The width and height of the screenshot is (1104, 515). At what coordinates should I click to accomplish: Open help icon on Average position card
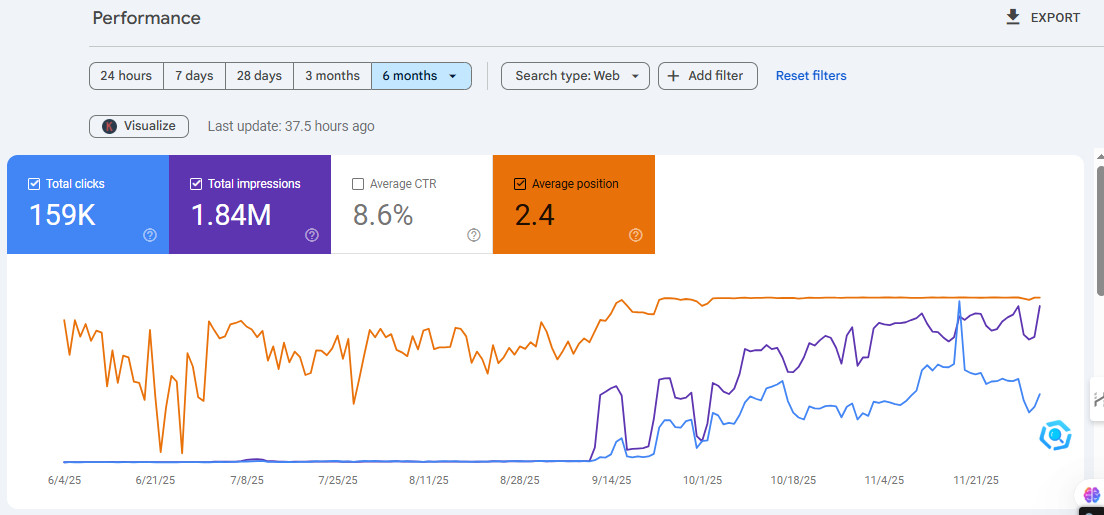pos(636,235)
